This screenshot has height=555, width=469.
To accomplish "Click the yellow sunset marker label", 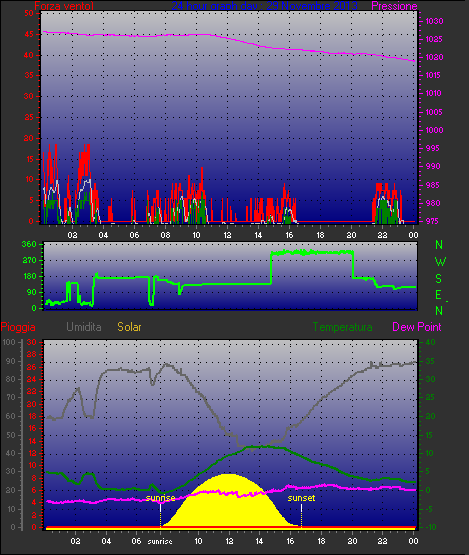I will point(301,498).
